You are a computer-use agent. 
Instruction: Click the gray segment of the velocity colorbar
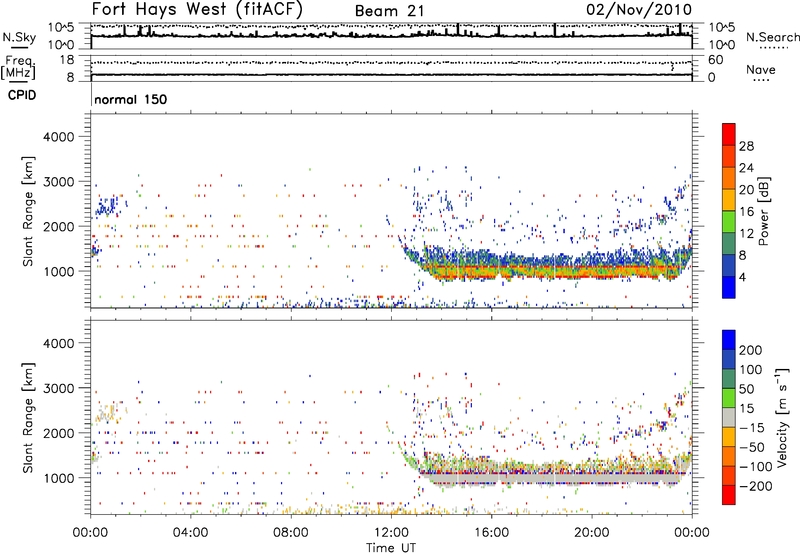click(729, 417)
